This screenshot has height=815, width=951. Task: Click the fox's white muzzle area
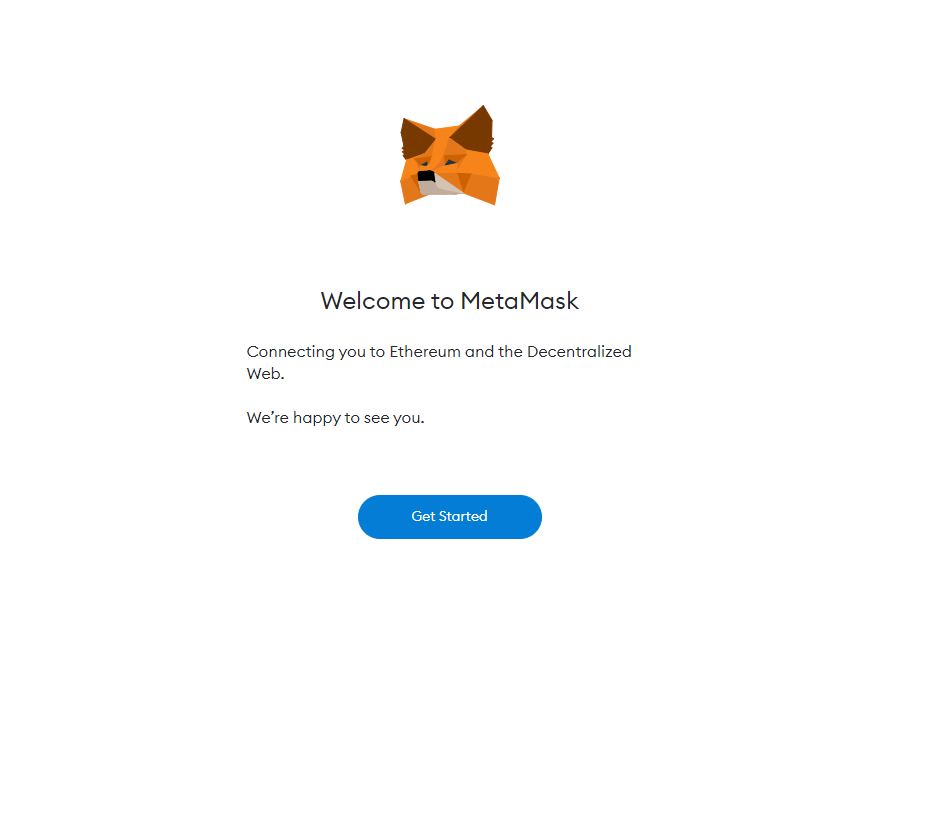click(x=440, y=186)
